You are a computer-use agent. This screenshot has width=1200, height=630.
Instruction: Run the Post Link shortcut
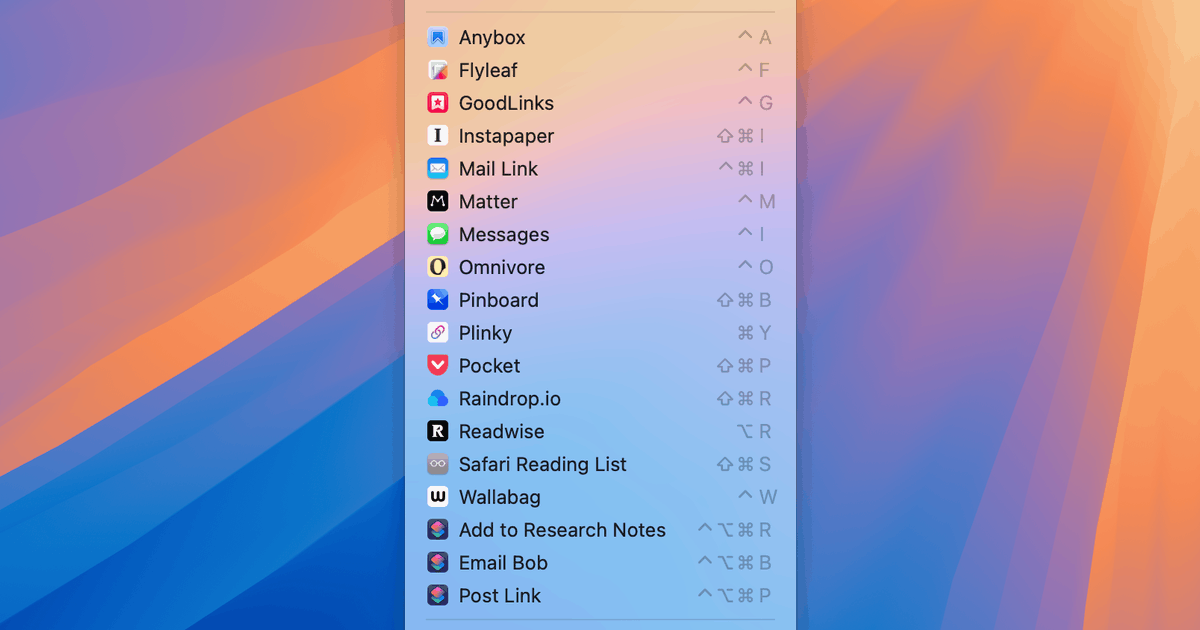click(600, 596)
